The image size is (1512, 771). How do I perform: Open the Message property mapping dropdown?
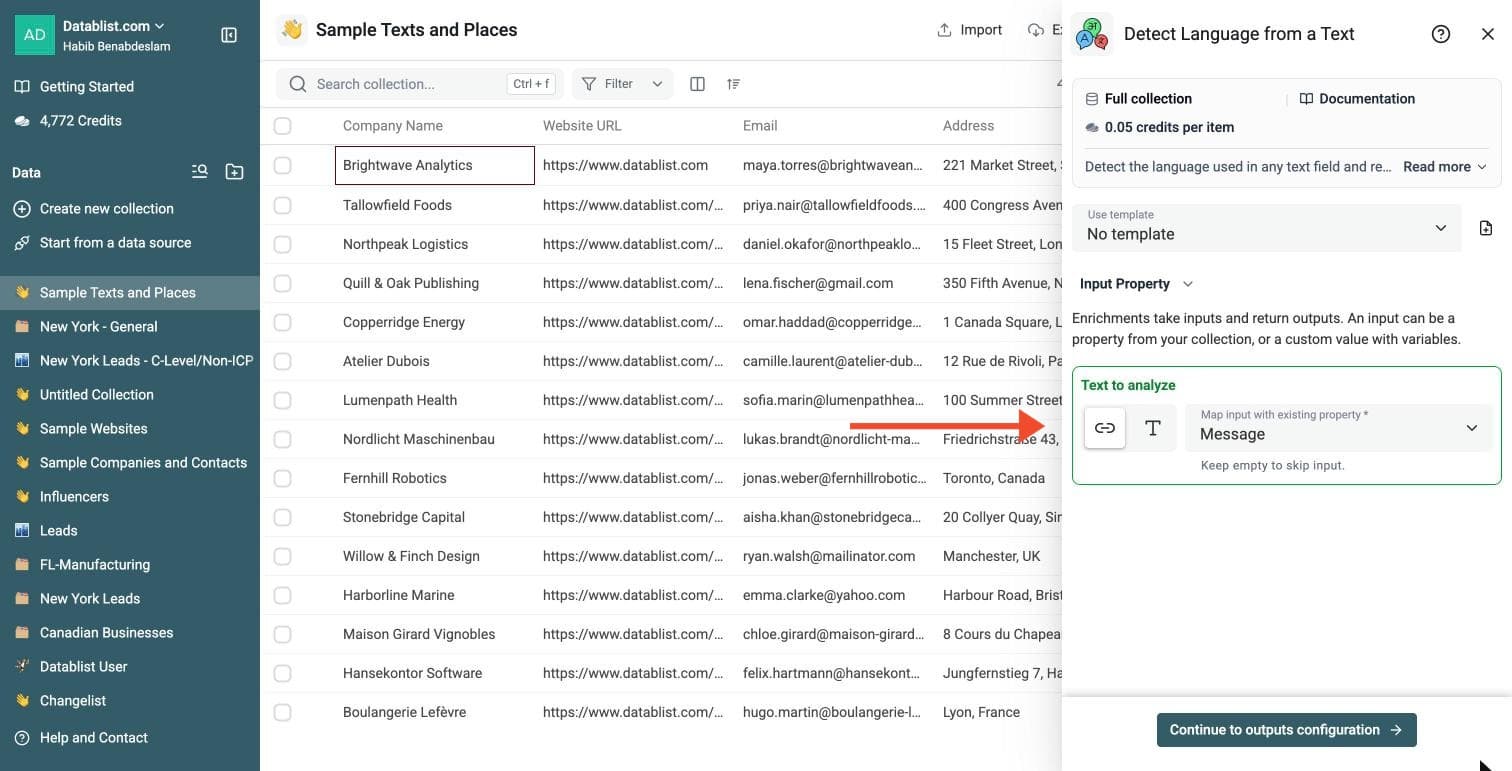click(x=1339, y=428)
